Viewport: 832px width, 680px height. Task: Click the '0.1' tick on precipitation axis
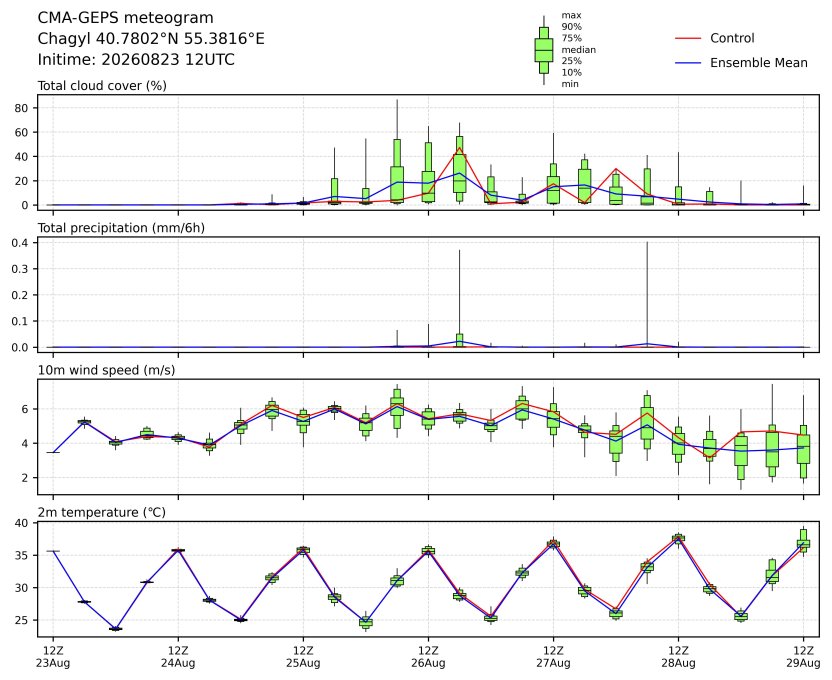click(x=19, y=321)
